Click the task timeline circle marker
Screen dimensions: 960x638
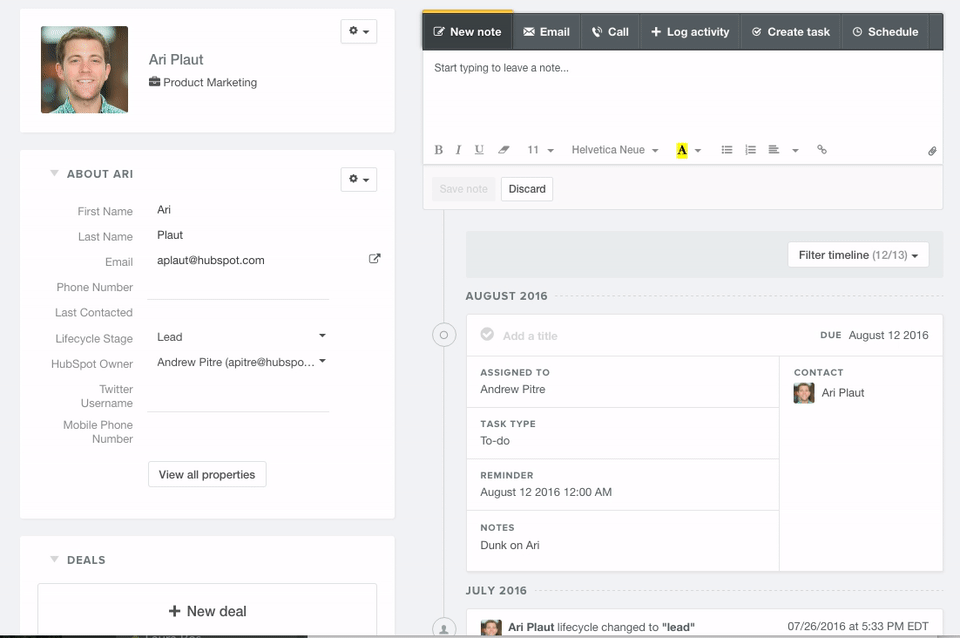pyautogui.click(x=445, y=335)
